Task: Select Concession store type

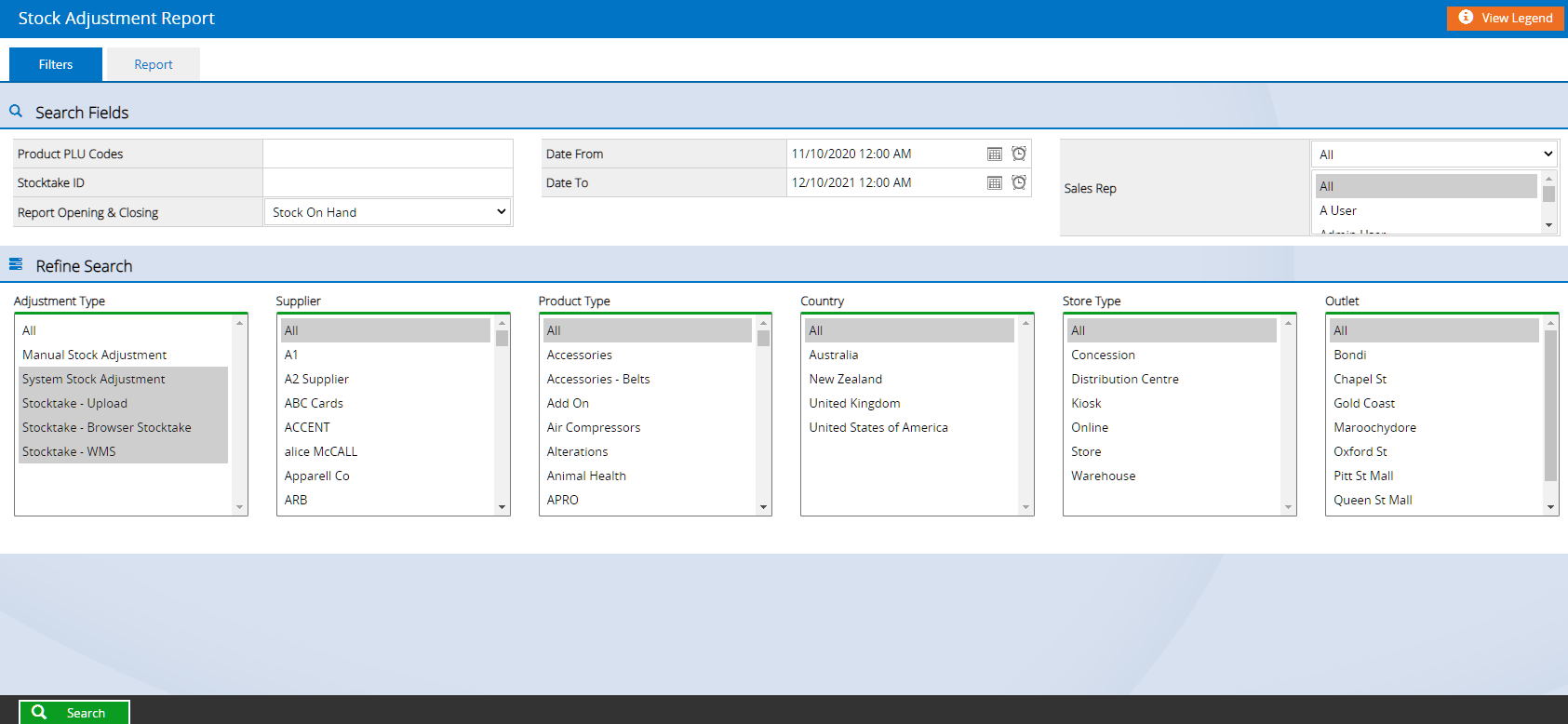Action: (x=1173, y=355)
